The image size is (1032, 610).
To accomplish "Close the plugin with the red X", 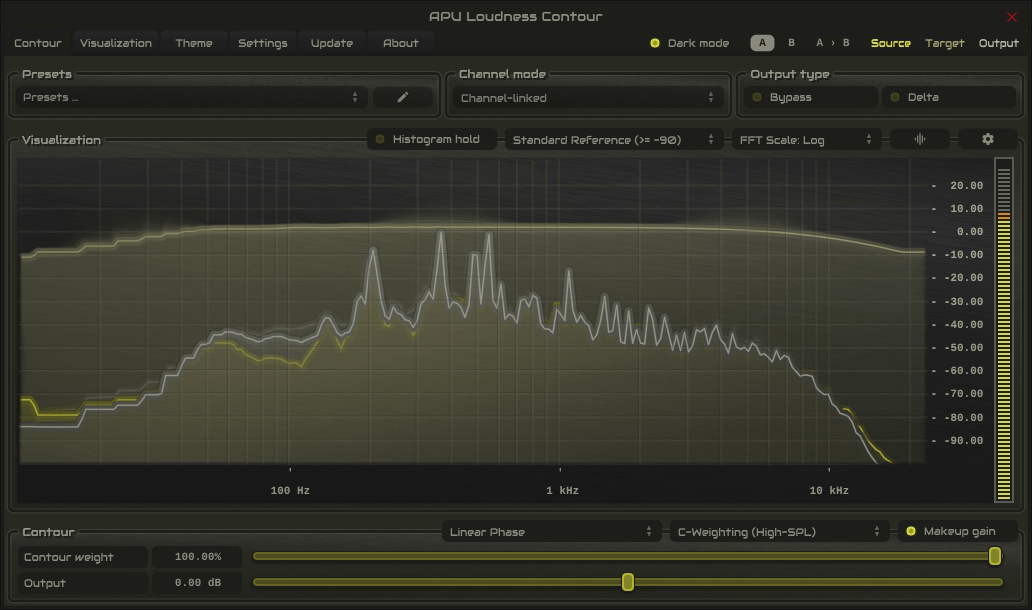I will click(x=1012, y=17).
